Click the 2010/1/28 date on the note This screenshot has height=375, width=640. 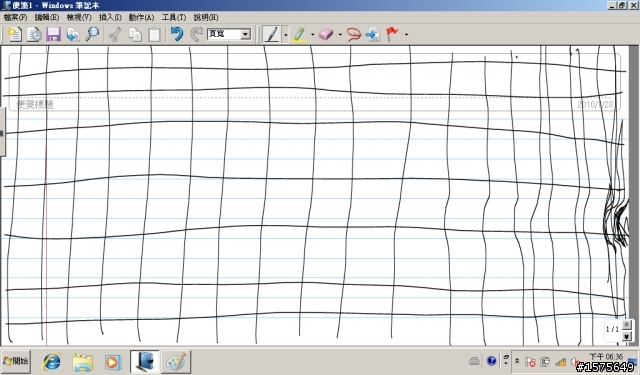coord(595,104)
